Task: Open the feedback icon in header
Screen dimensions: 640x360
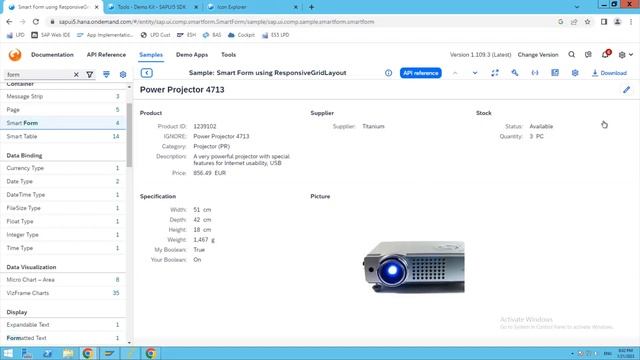Action: point(588,55)
